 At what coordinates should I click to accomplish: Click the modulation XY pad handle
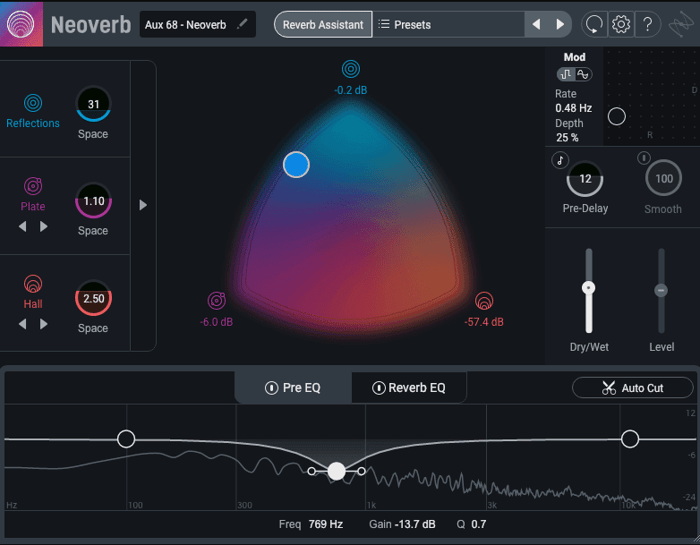[x=617, y=116]
